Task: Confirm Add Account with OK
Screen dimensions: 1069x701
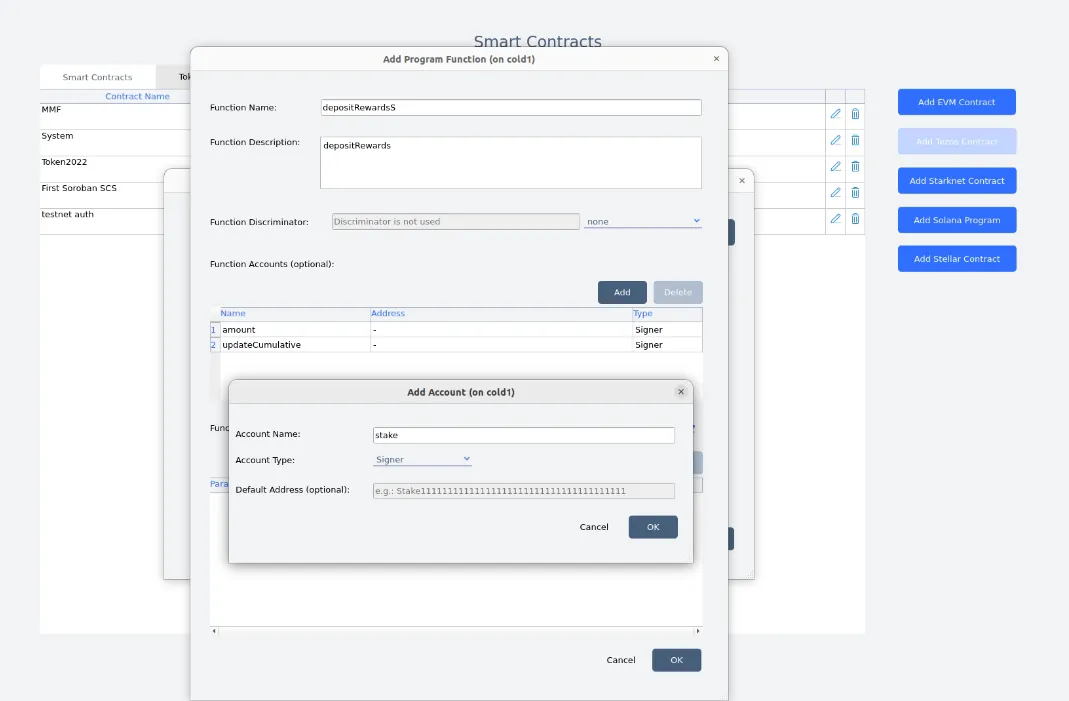Action: [x=653, y=527]
